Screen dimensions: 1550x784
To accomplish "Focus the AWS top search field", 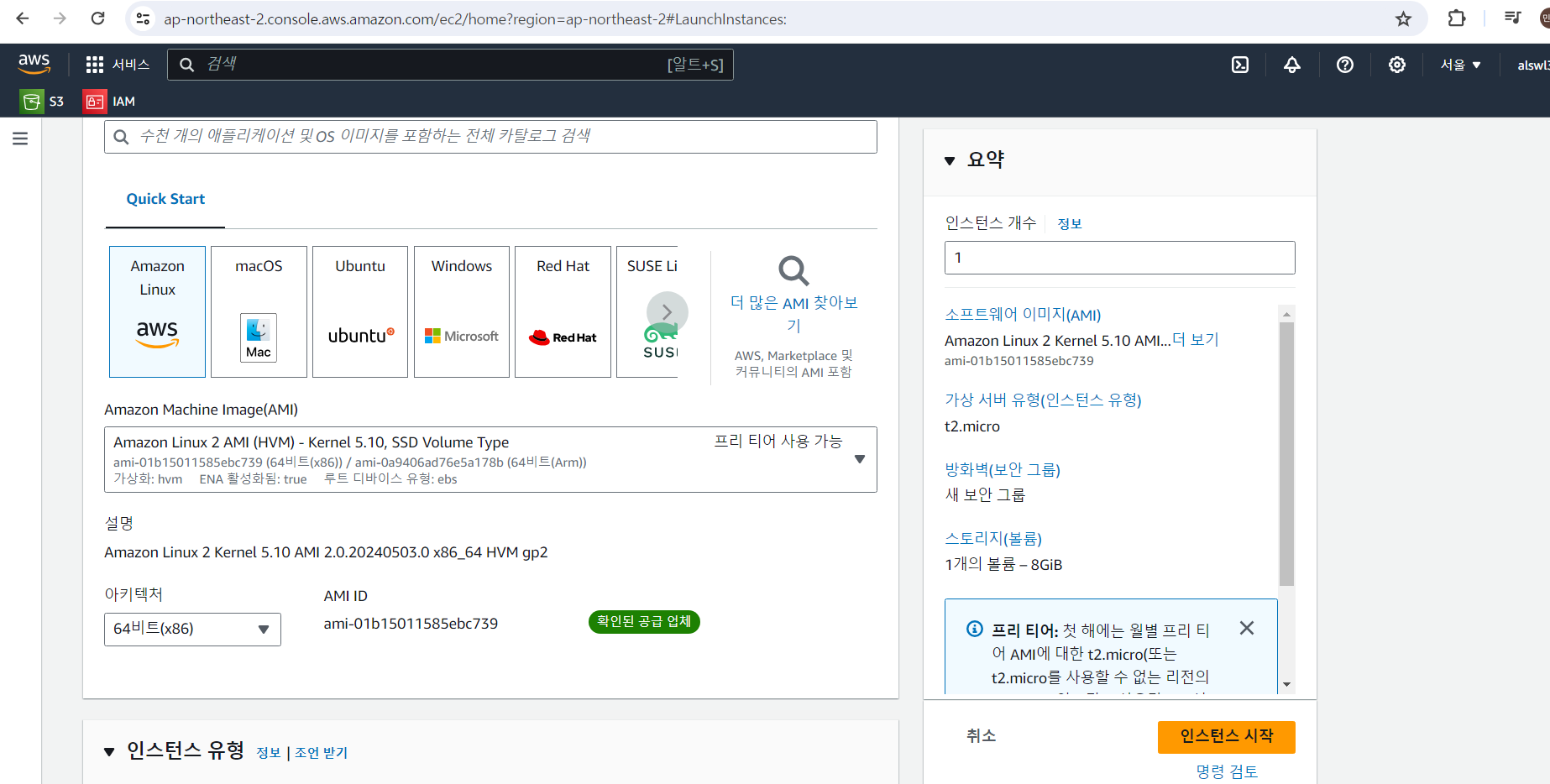I will click(x=450, y=65).
